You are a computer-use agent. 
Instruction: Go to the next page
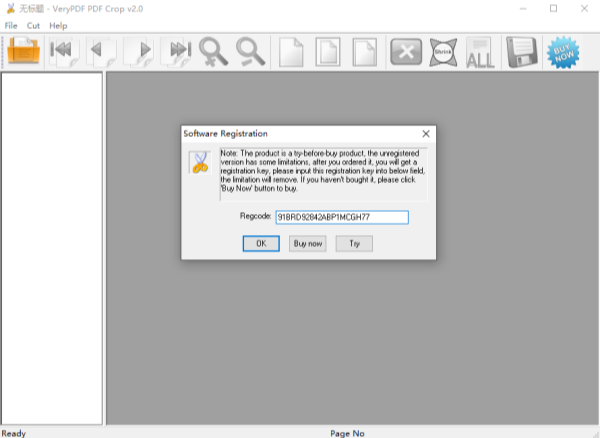pos(139,52)
